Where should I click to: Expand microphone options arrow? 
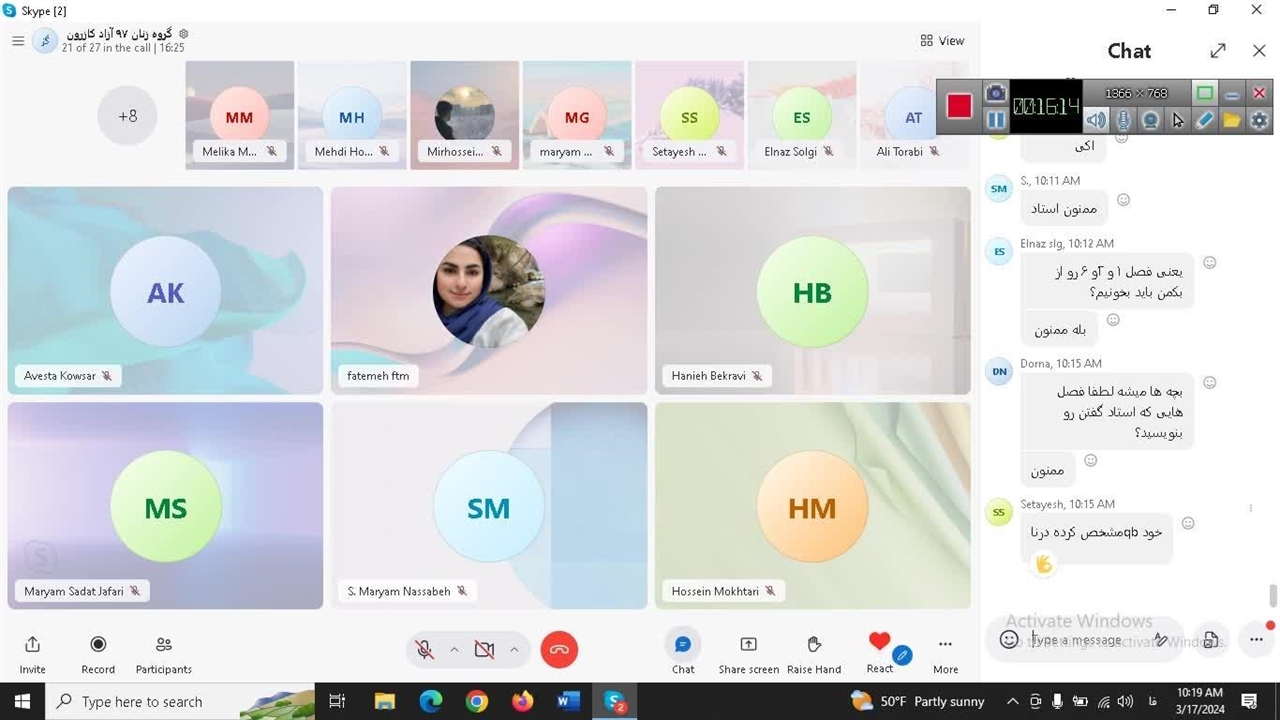(x=454, y=650)
